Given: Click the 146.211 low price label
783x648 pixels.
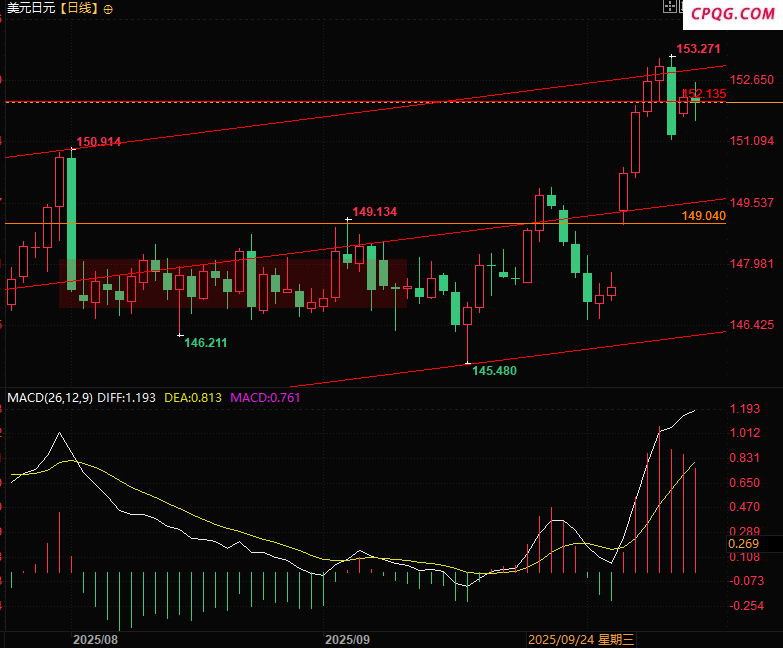Looking at the screenshot, I should pyautogui.click(x=205, y=342).
